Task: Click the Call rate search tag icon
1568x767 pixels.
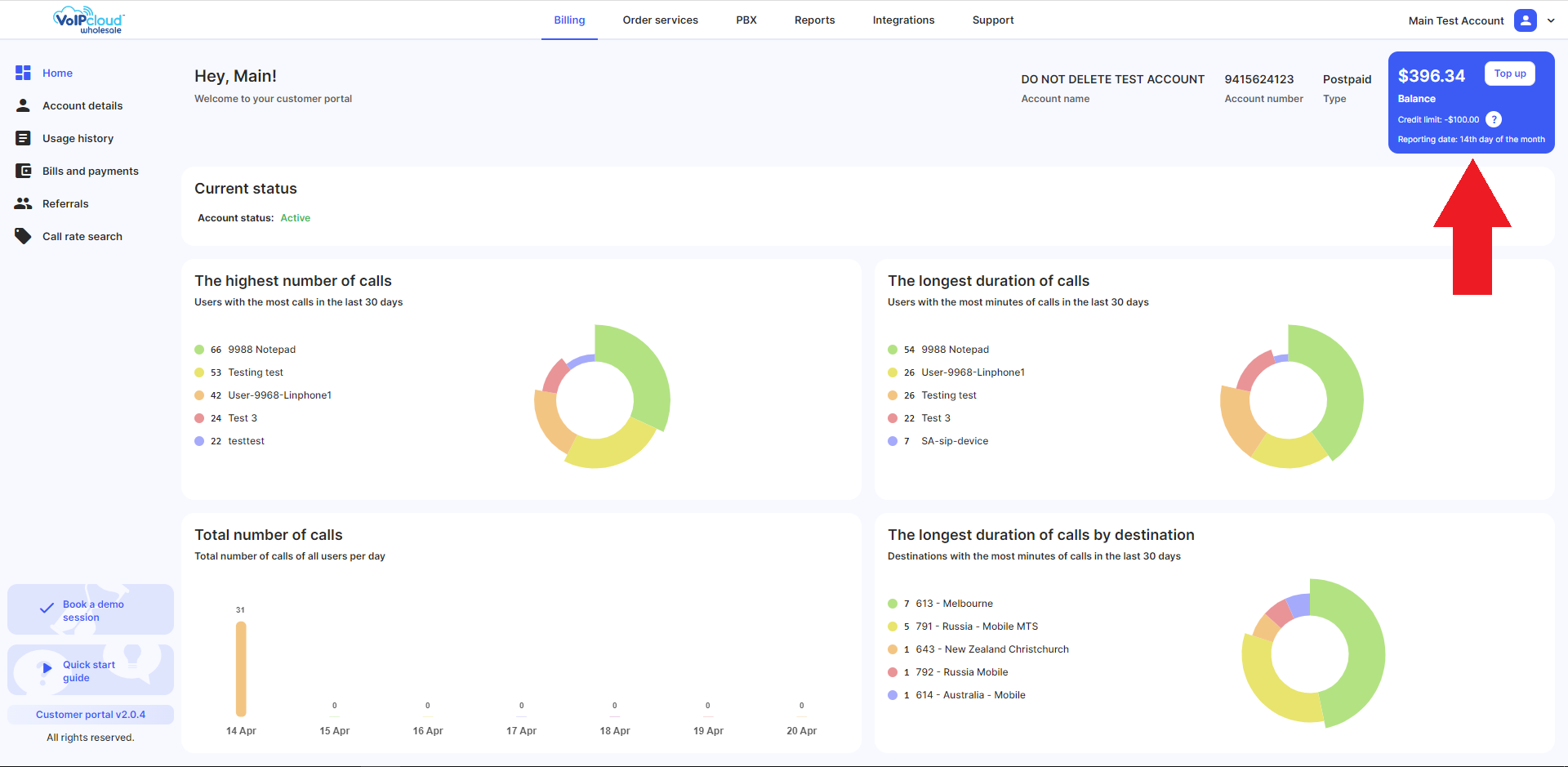Action: pyautogui.click(x=23, y=236)
